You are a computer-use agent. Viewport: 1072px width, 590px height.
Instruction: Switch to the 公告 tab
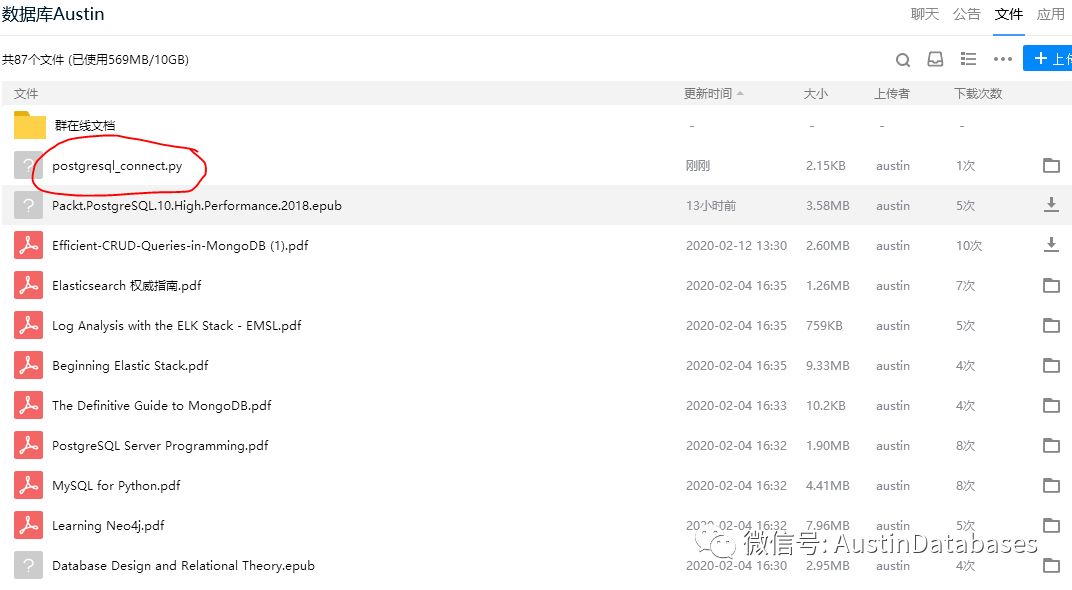[x=967, y=14]
